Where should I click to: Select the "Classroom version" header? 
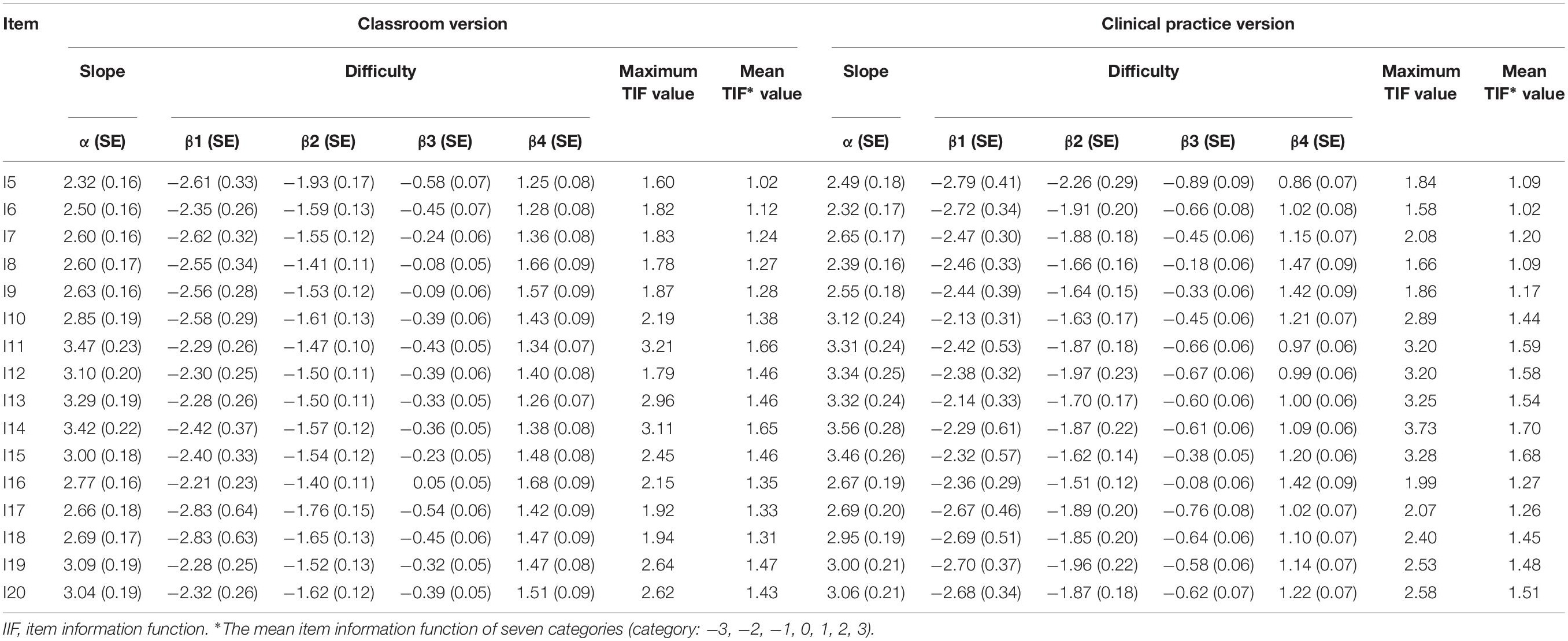coord(432,24)
